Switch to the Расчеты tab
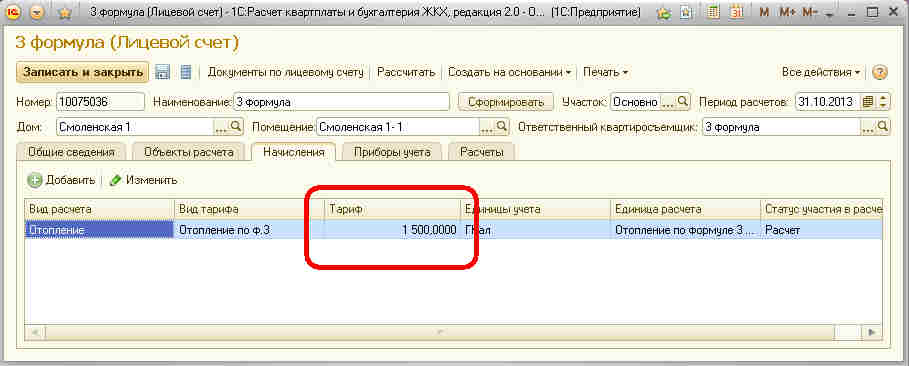The height and width of the screenshot is (366, 909). coord(481,153)
